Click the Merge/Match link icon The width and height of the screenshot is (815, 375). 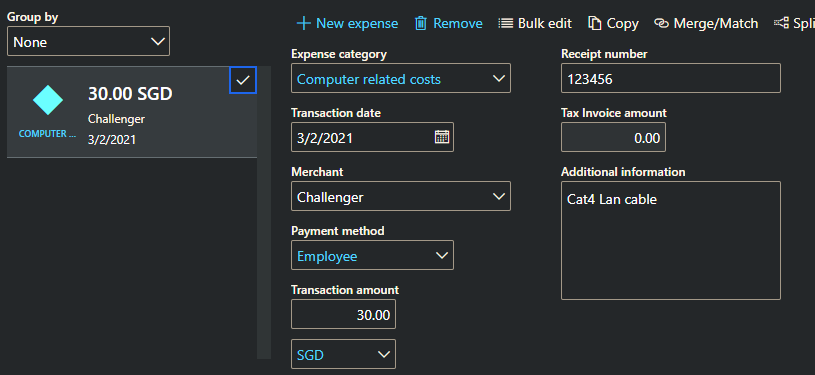pos(661,23)
